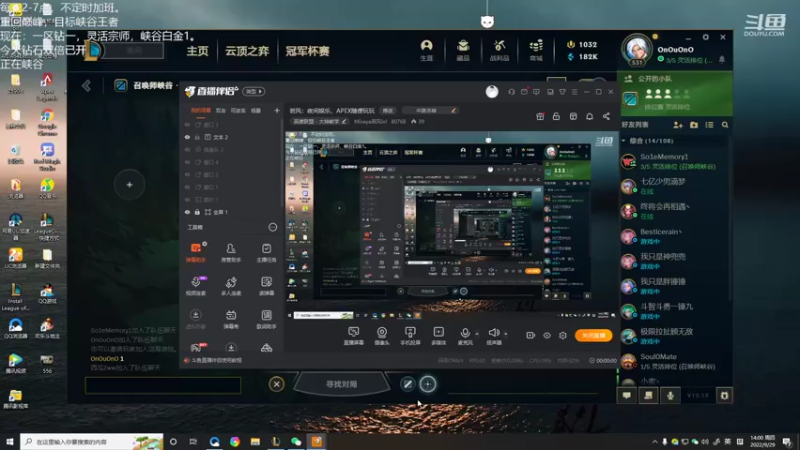Click lobby chat input field in League client

tap(163, 385)
